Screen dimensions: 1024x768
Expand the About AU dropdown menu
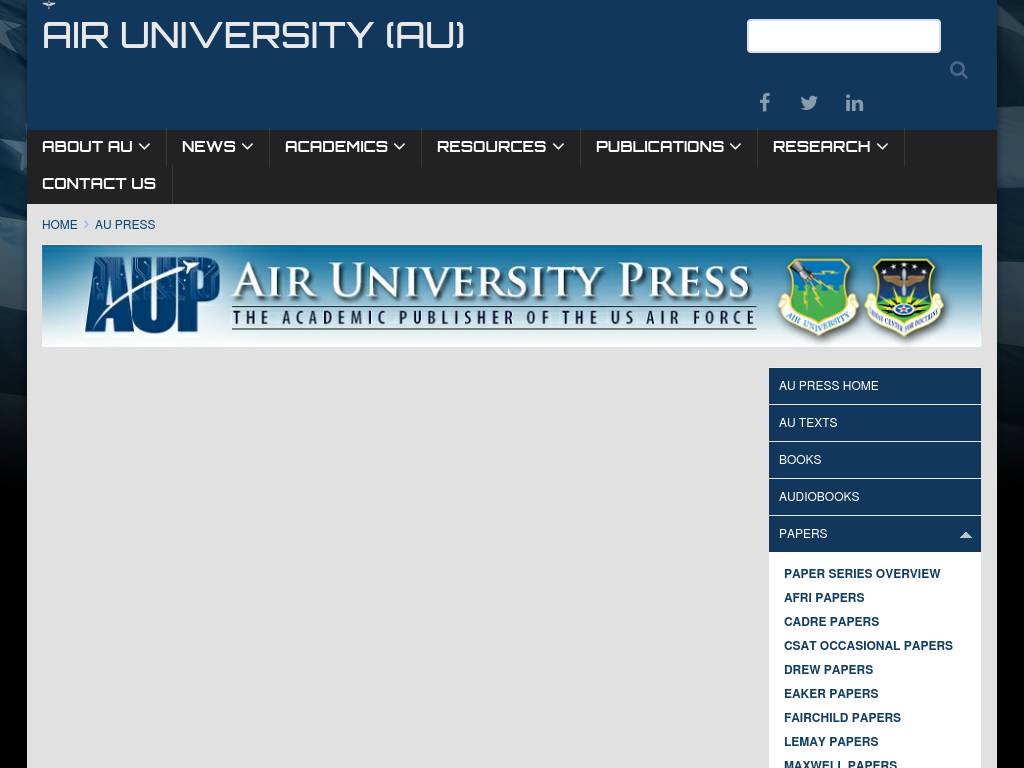coord(96,147)
